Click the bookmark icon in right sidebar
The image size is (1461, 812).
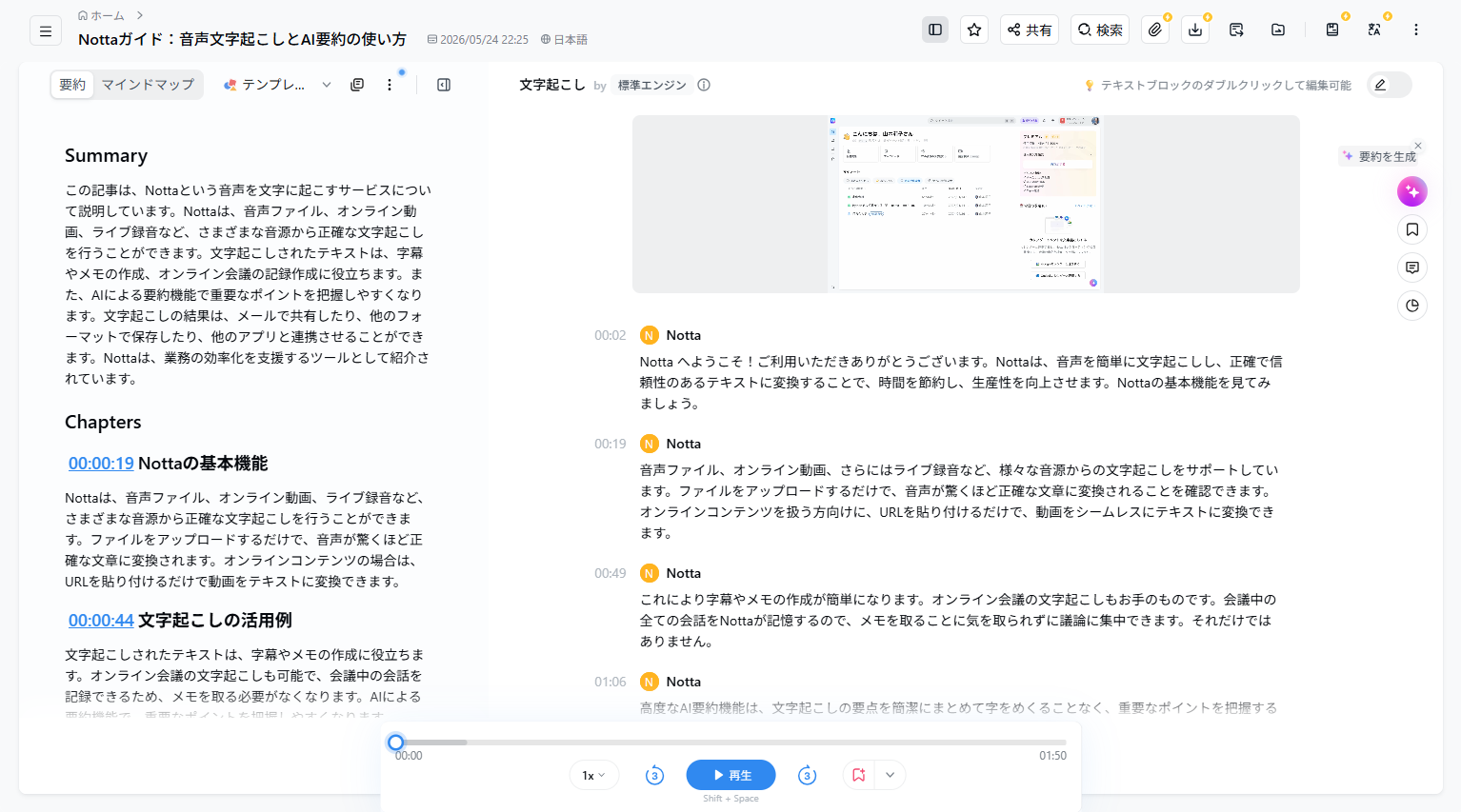pos(1412,229)
